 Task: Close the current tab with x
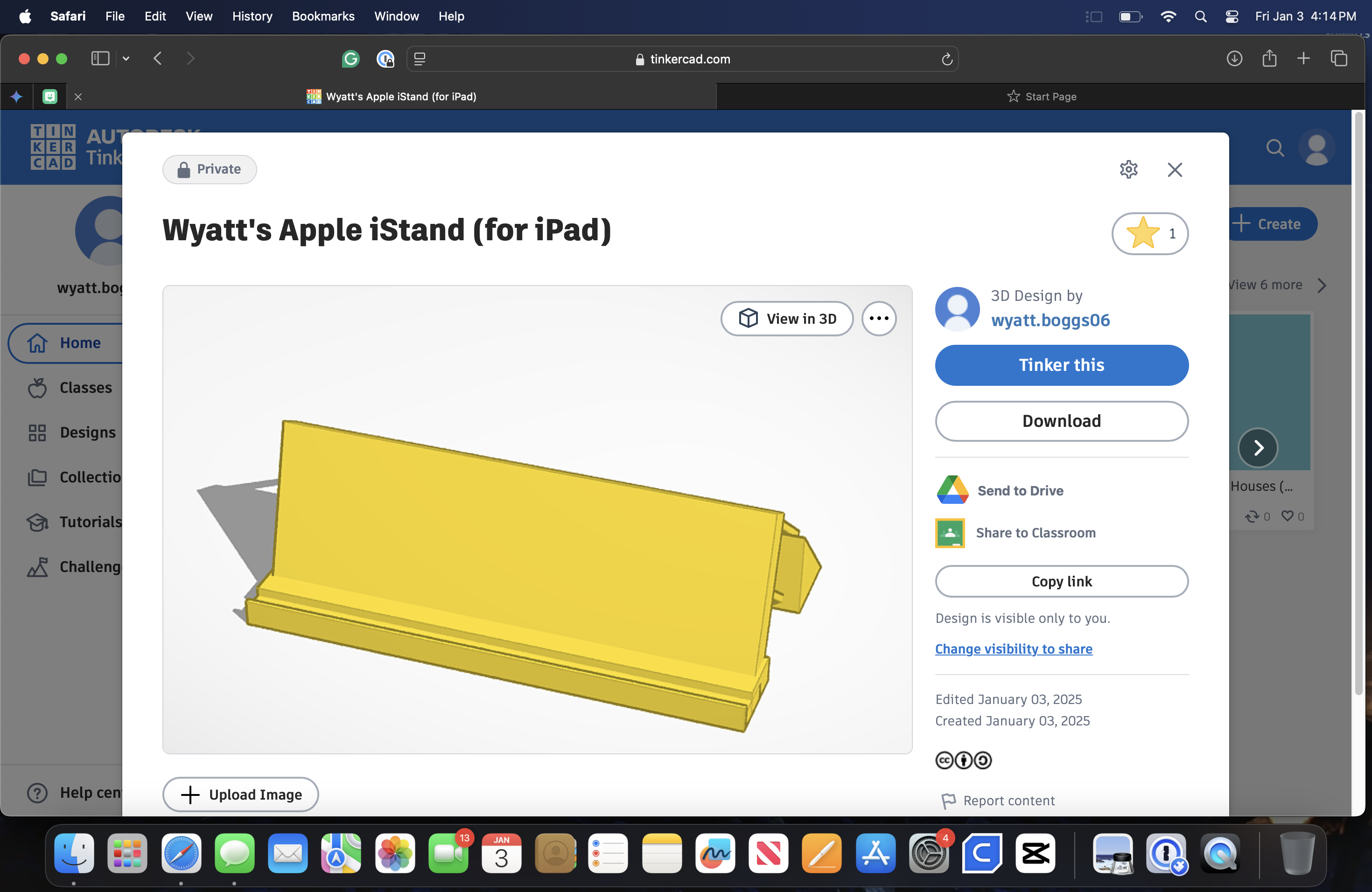[x=78, y=97]
